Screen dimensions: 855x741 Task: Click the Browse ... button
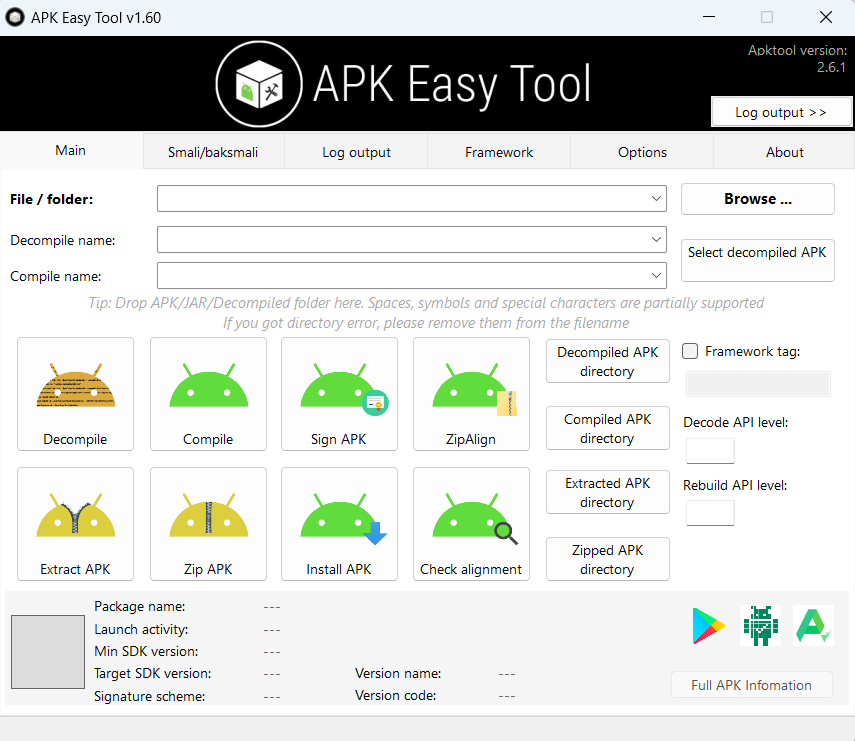pos(757,199)
